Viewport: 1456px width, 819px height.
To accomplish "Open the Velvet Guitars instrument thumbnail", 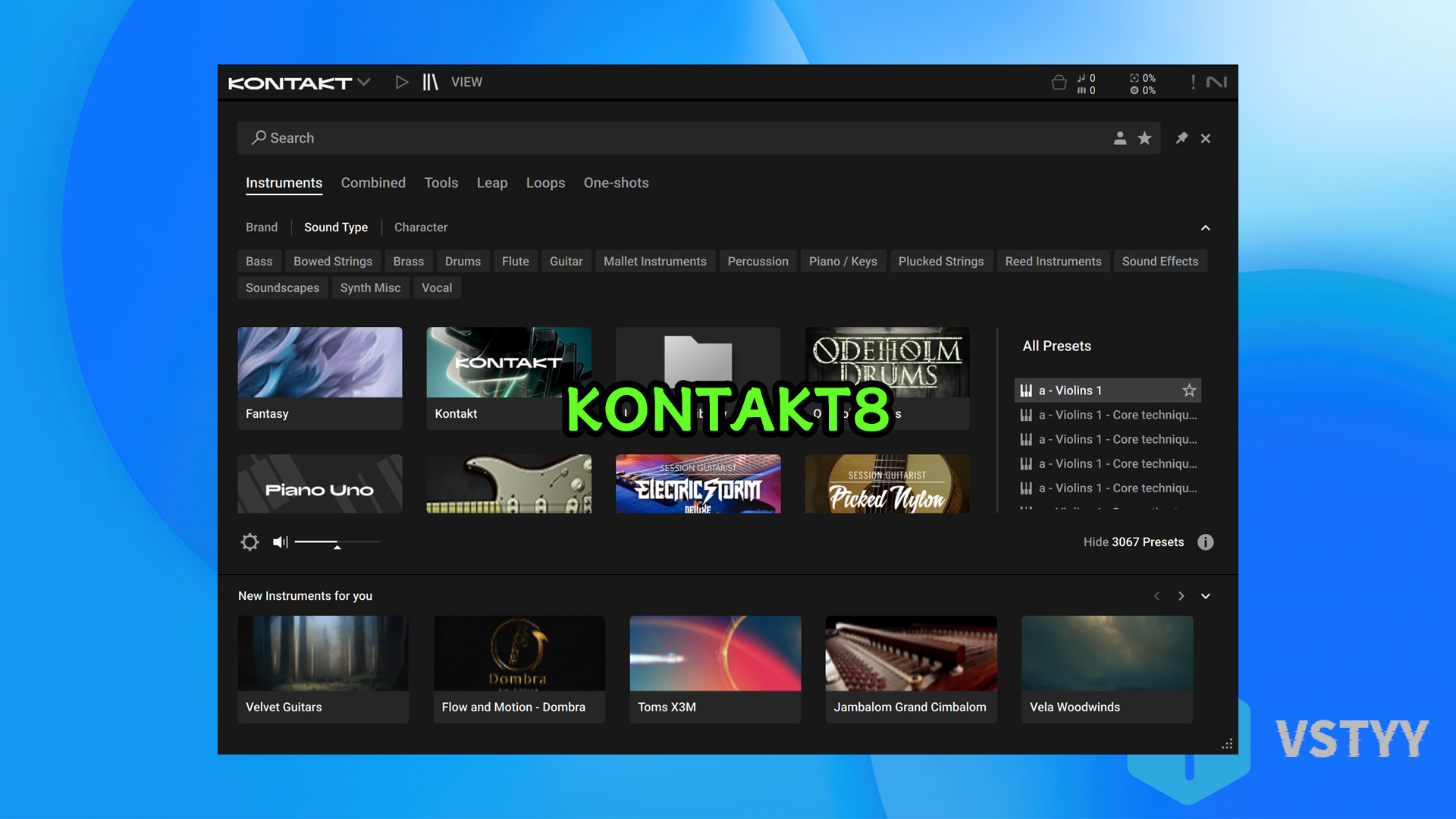I will [323, 653].
